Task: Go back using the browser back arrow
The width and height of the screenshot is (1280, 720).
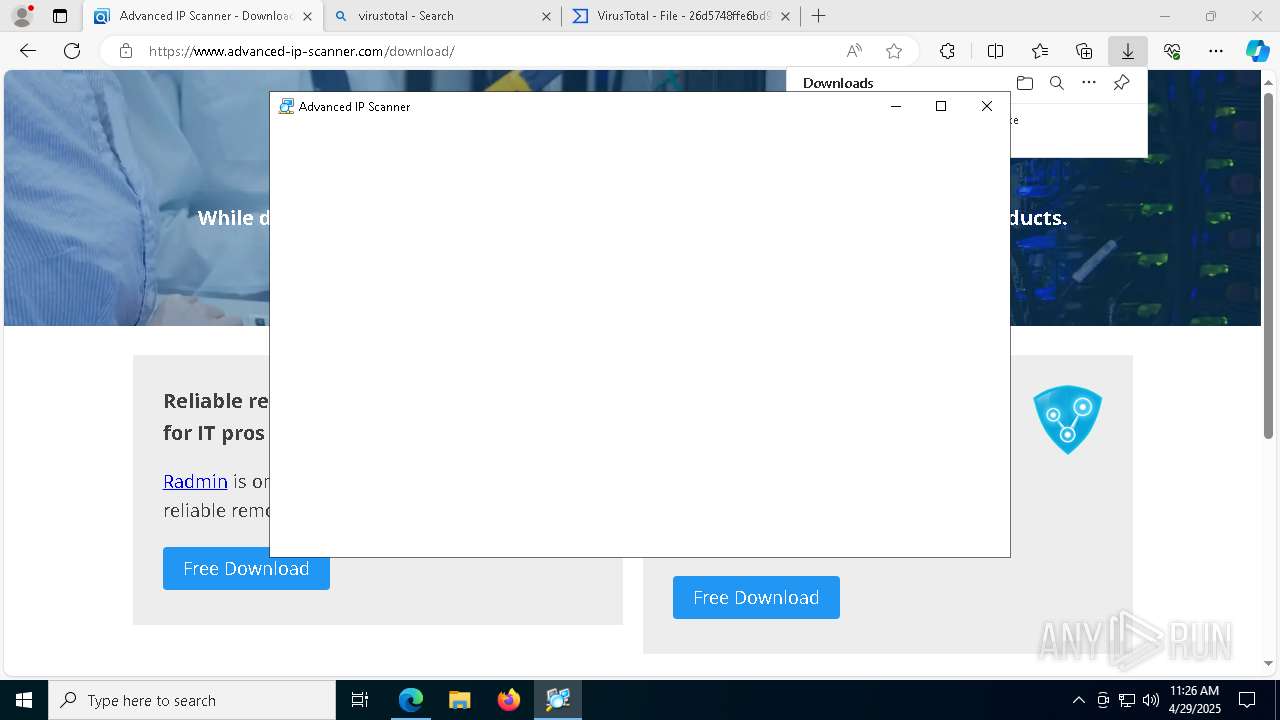Action: (28, 51)
